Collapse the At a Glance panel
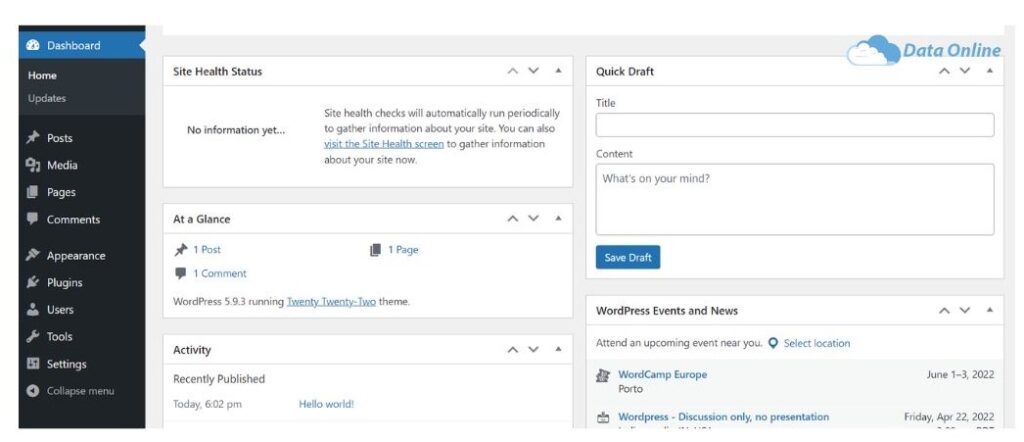The image size is (1024, 442). coord(558,218)
